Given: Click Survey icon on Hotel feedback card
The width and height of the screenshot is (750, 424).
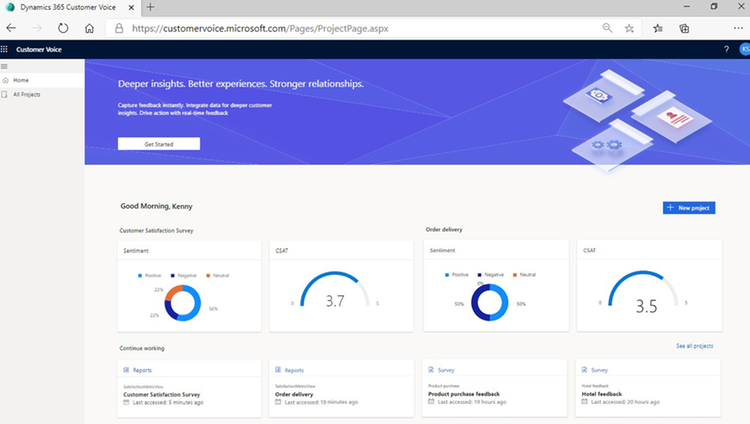Looking at the screenshot, I should click(x=585, y=369).
